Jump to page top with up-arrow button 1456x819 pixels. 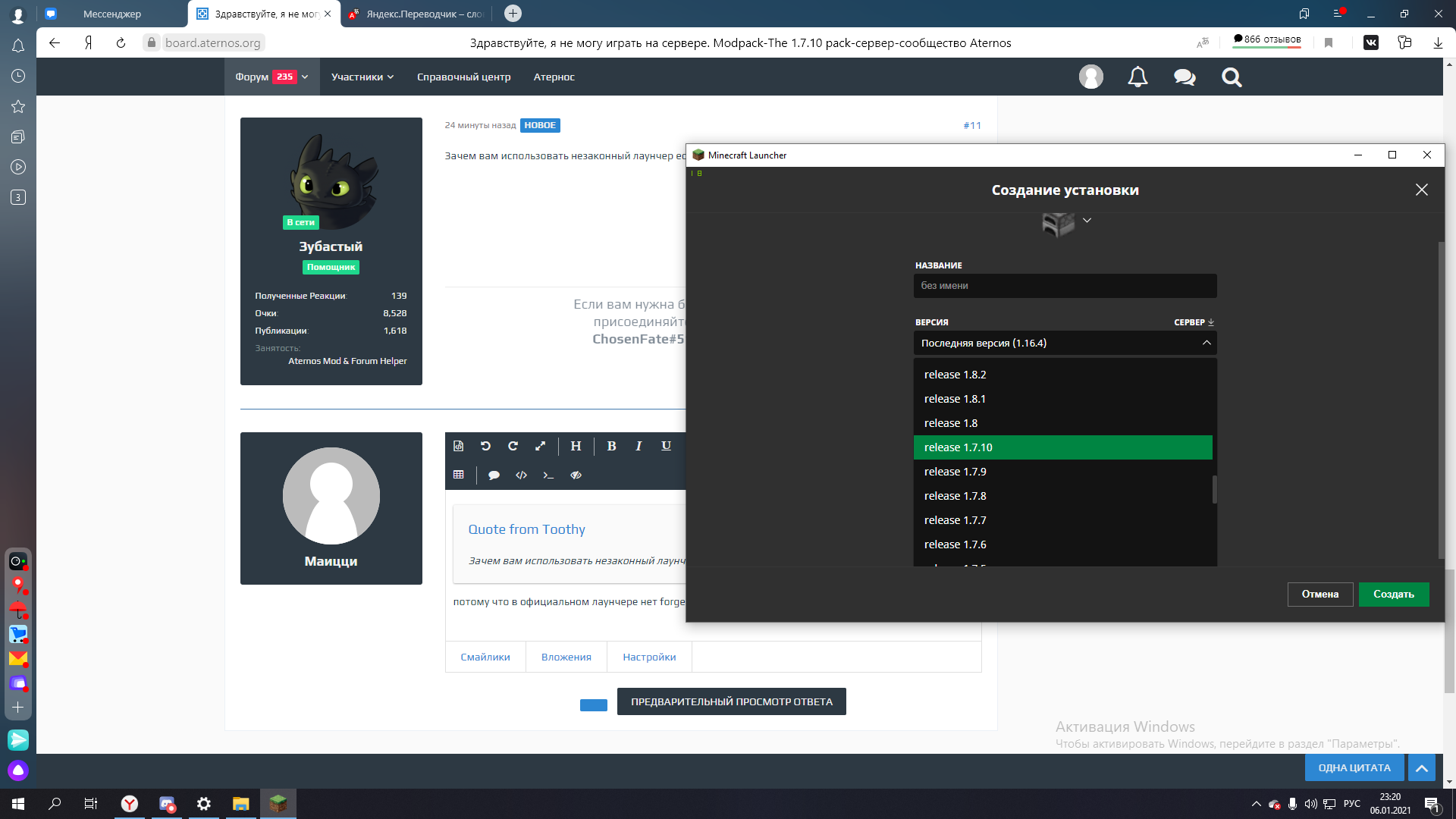1422,767
